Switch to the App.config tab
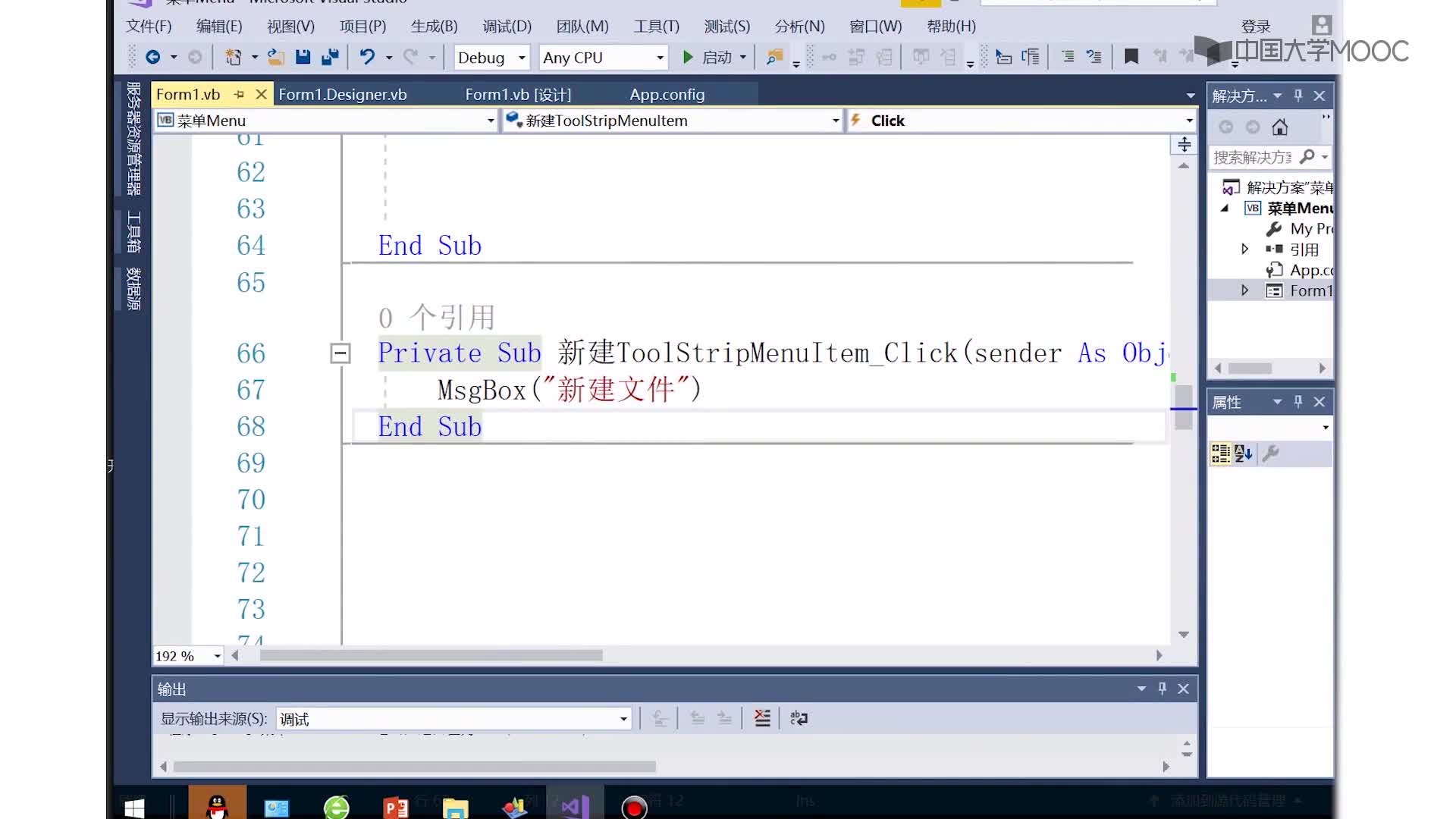The image size is (1456, 819). tap(667, 95)
